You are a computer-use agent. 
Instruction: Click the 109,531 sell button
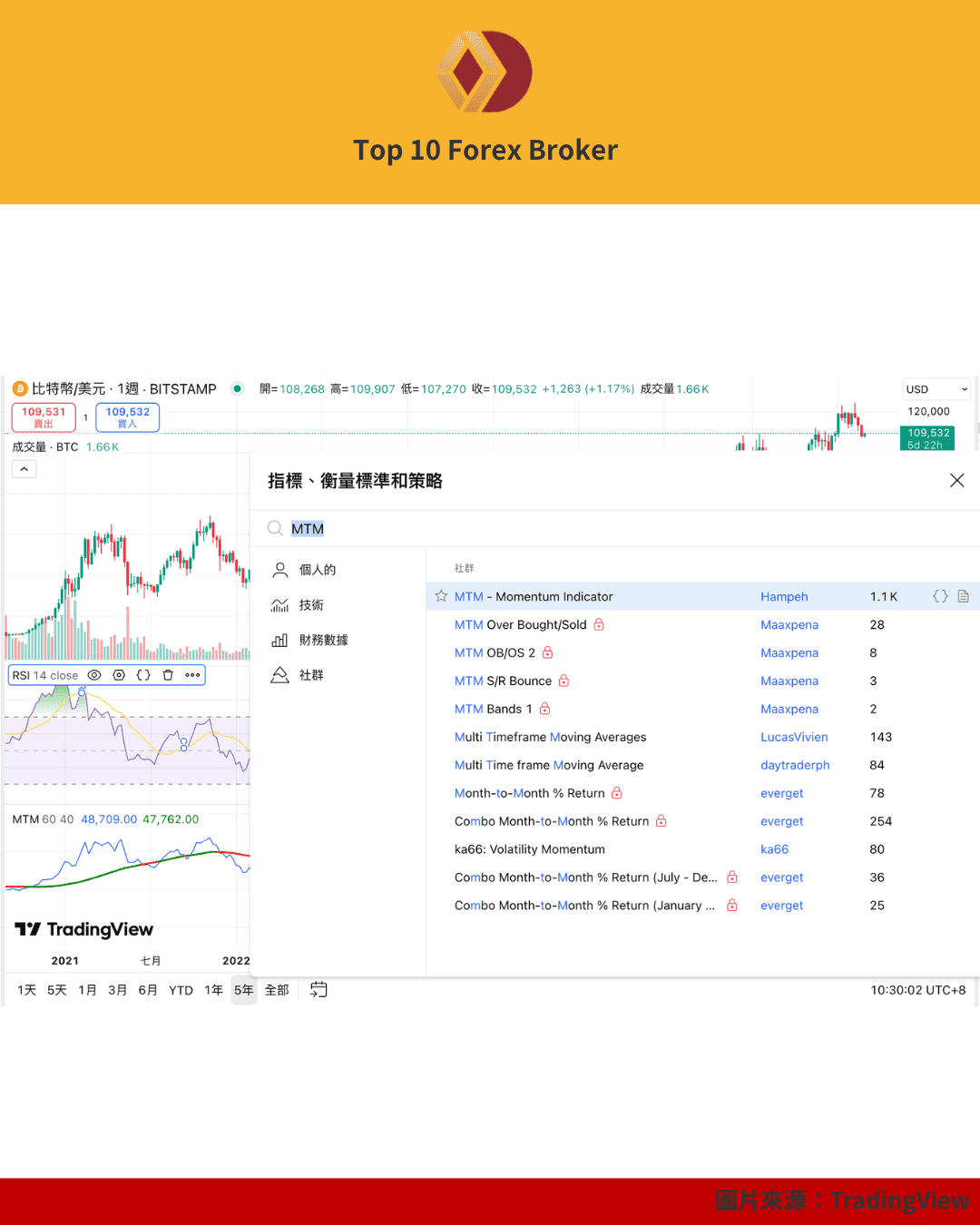coord(43,417)
